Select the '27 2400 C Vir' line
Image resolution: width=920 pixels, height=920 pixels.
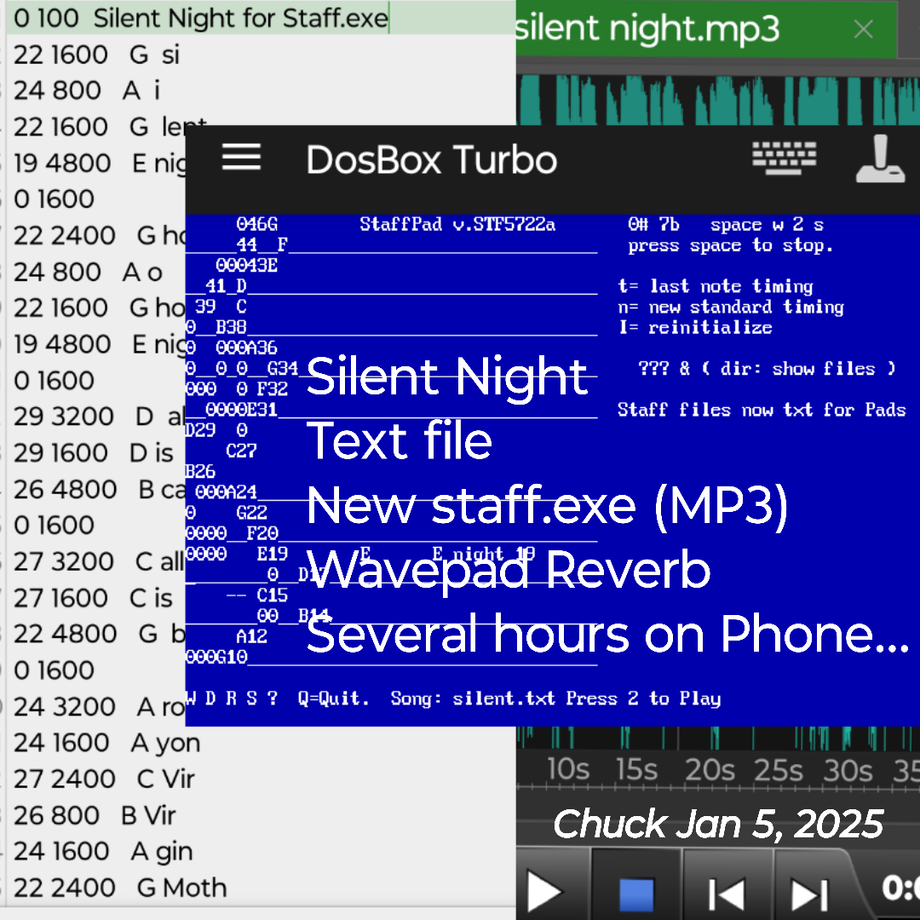point(105,778)
